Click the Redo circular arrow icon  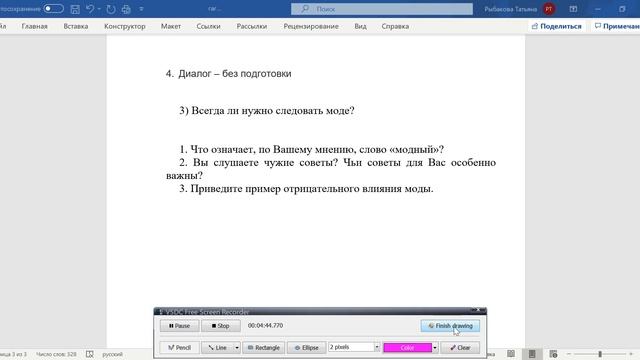[x=111, y=9]
